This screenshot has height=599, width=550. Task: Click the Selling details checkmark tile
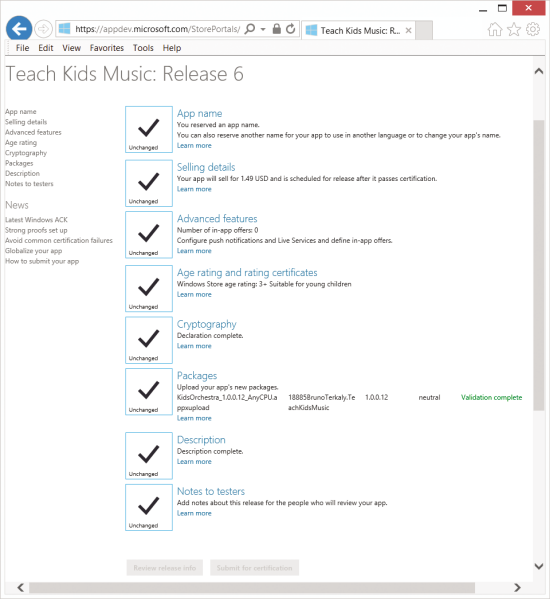(149, 183)
